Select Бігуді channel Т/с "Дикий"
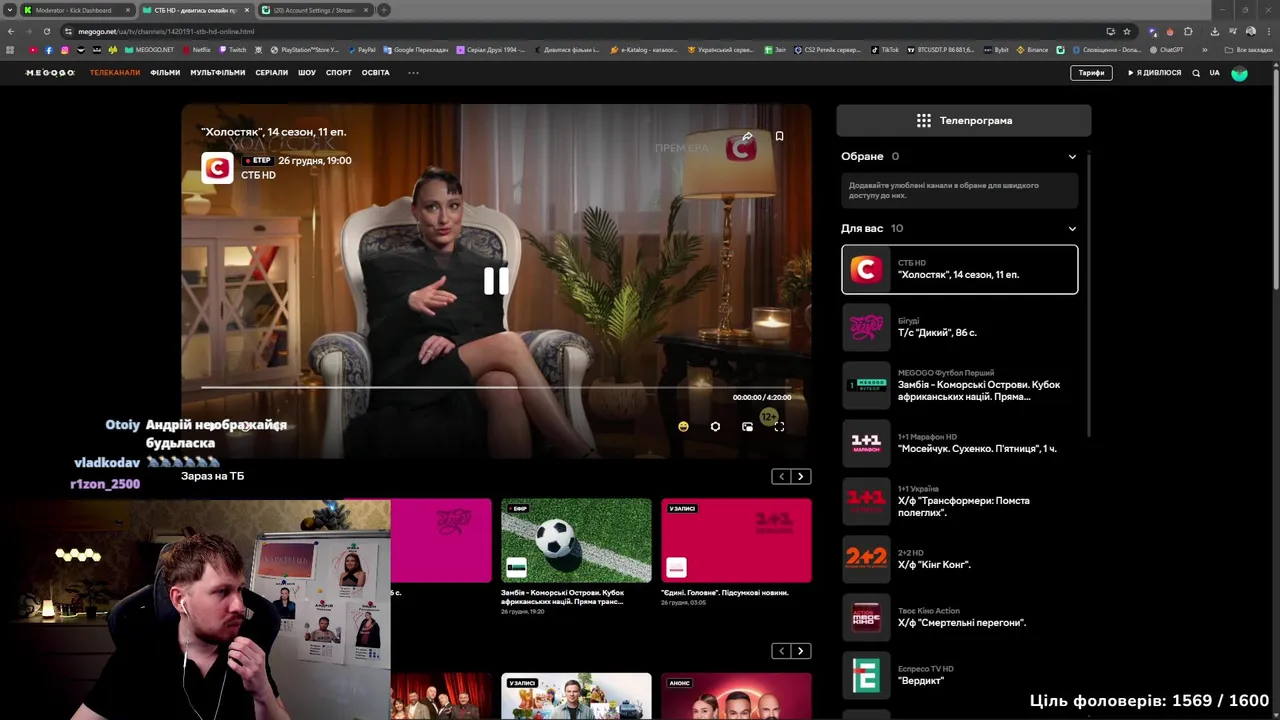 [960, 327]
